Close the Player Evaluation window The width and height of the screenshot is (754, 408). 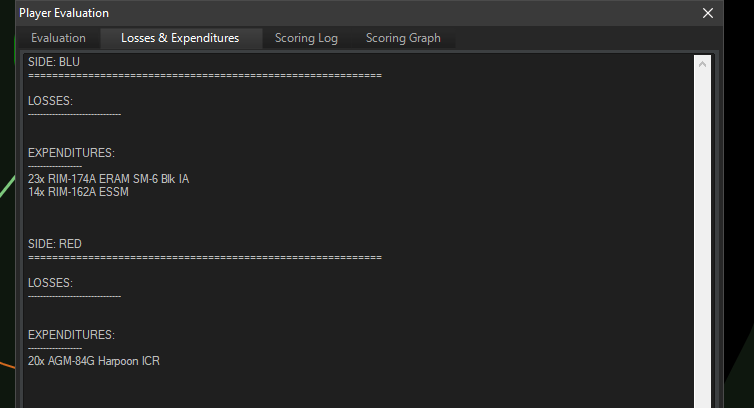(708, 13)
